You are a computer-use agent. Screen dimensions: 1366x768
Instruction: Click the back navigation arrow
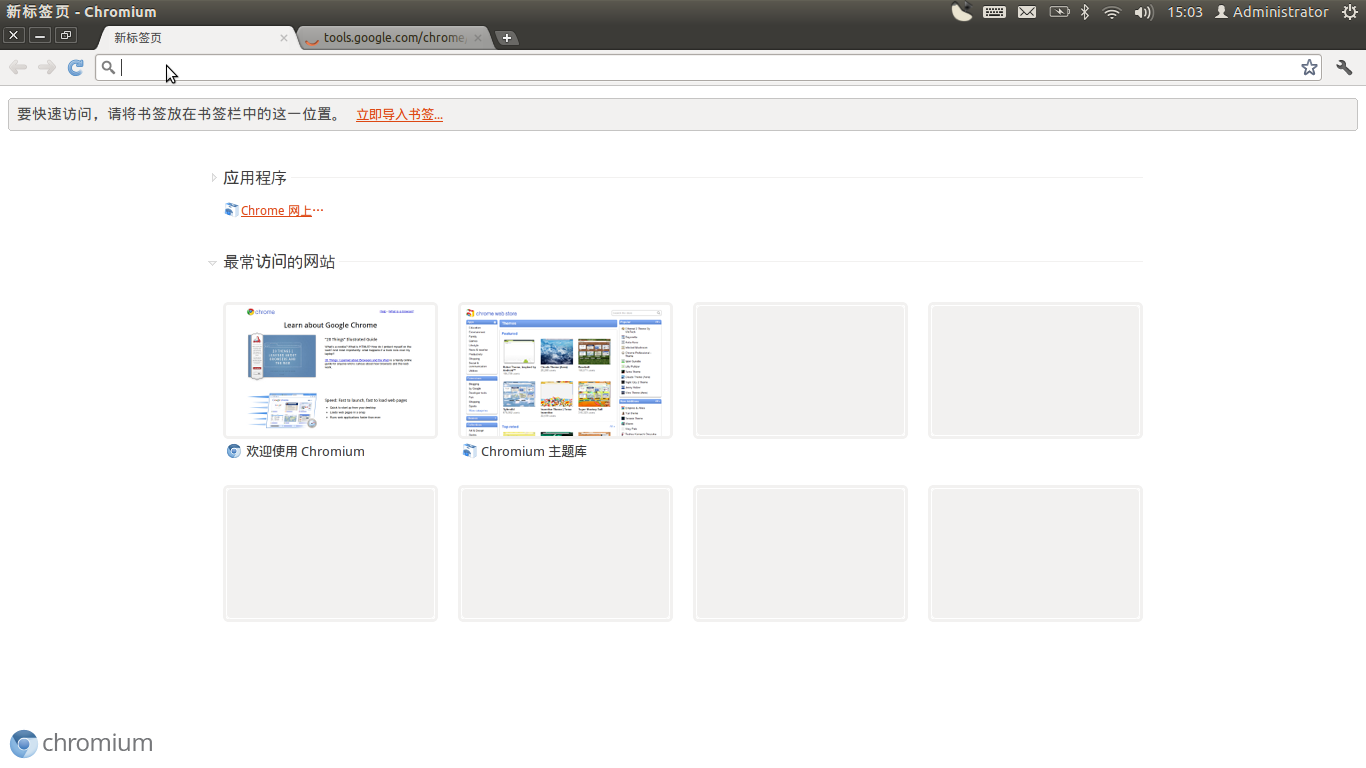pos(18,67)
